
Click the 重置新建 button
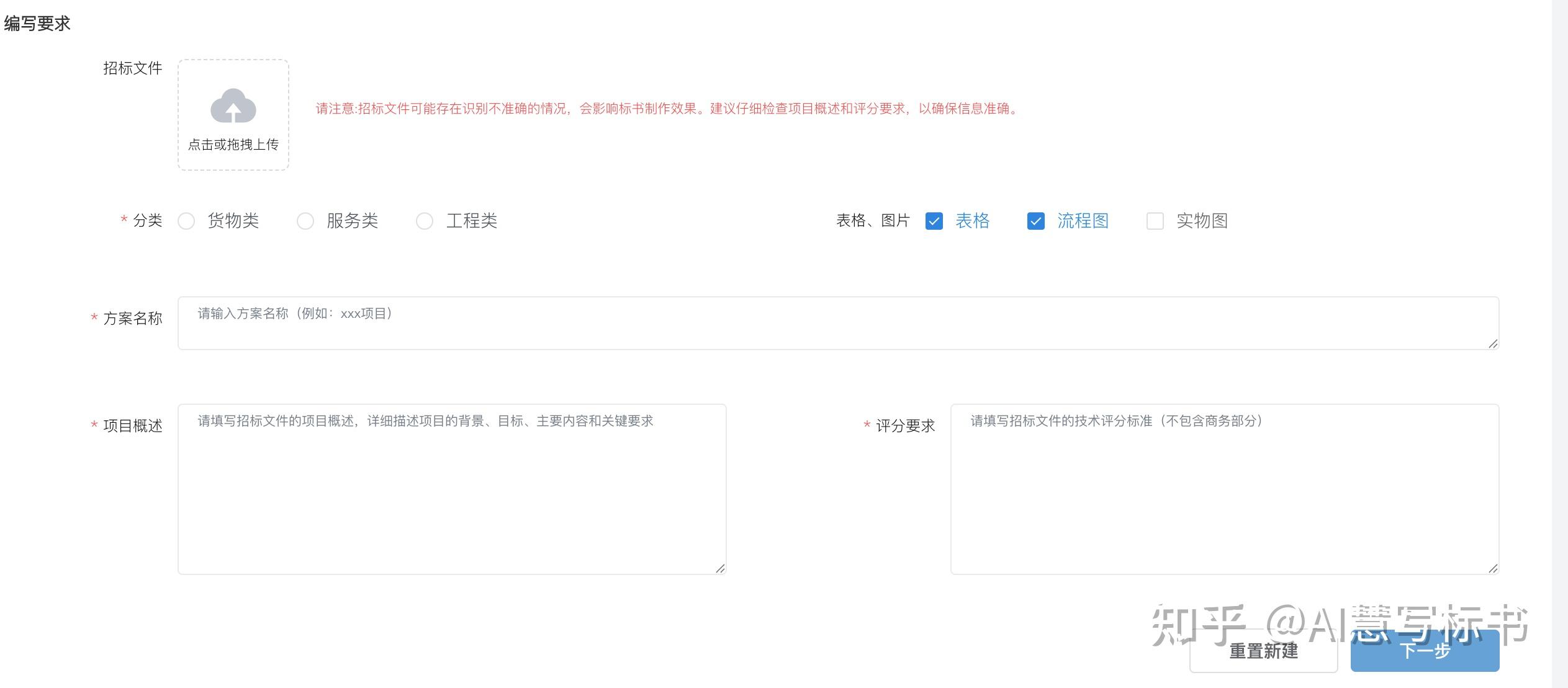(x=1263, y=651)
